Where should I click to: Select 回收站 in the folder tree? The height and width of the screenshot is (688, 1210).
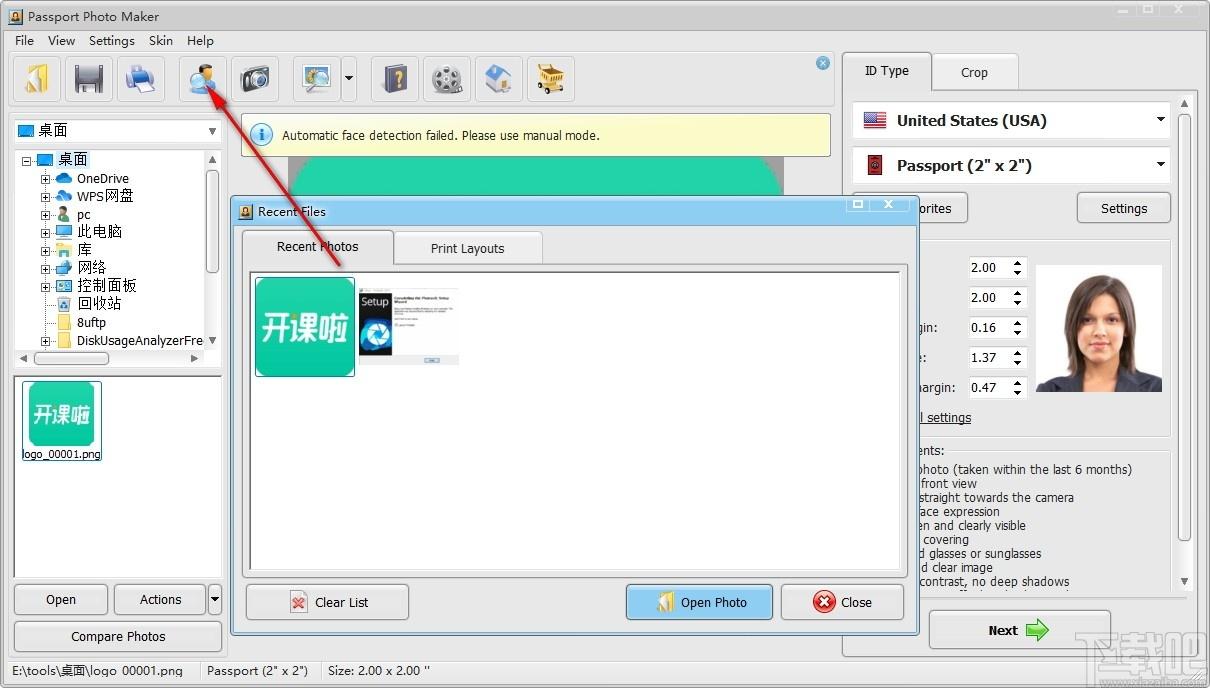tap(99, 304)
